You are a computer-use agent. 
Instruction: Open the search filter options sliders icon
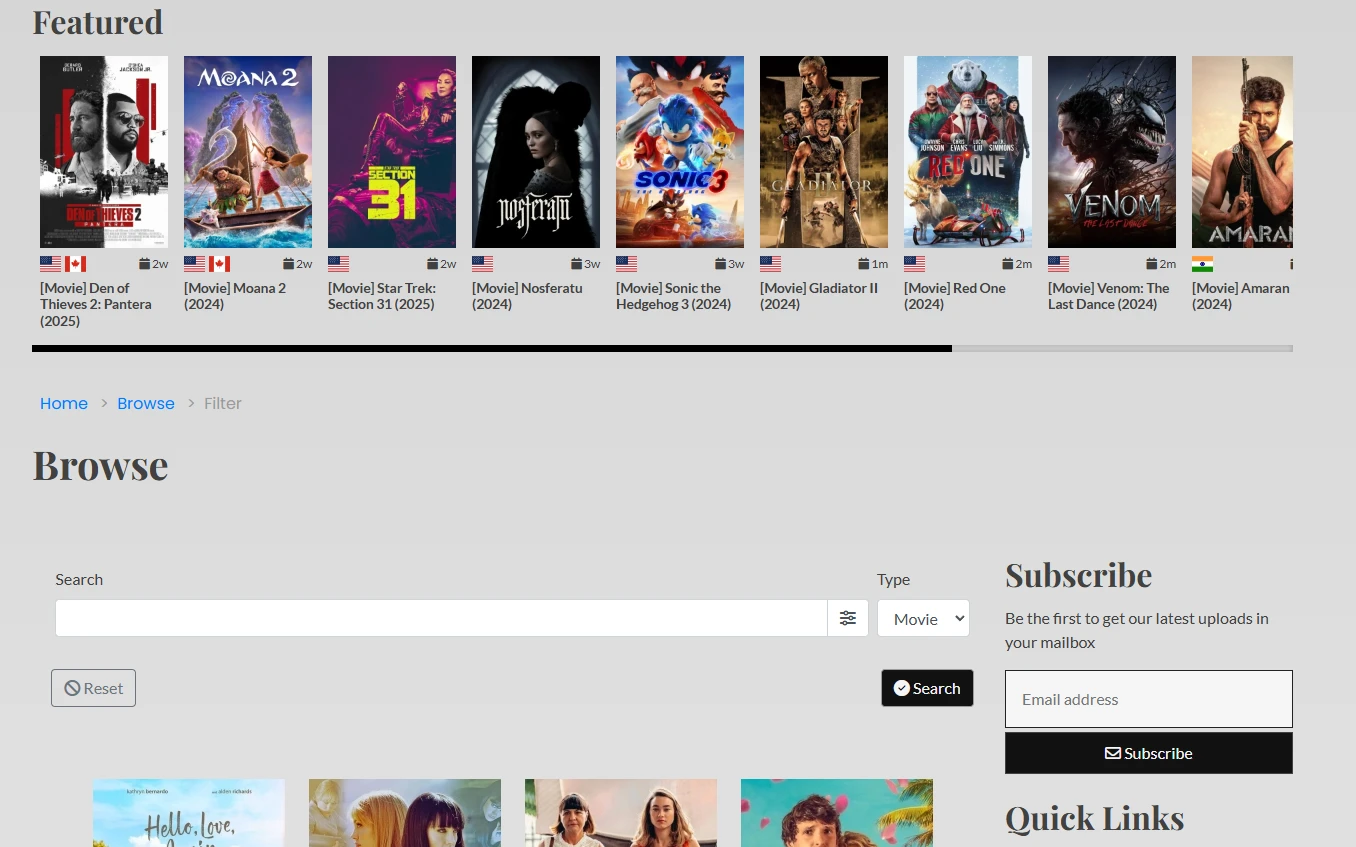[x=847, y=618]
